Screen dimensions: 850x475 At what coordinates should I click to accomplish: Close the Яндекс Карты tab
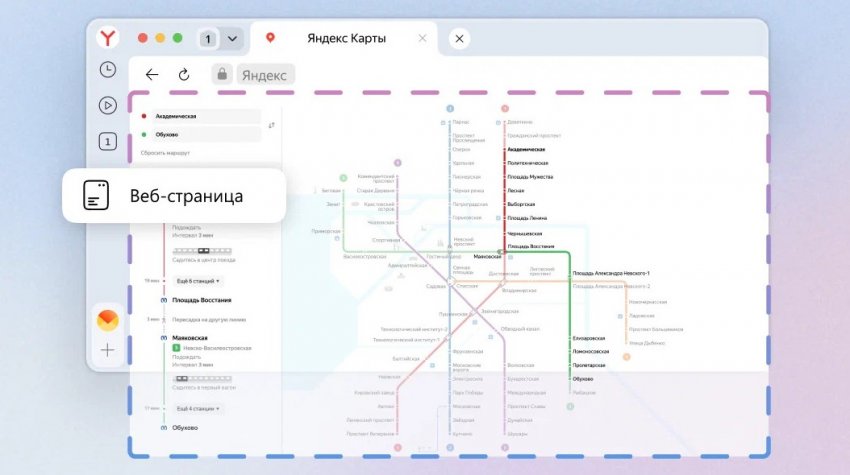pos(422,39)
